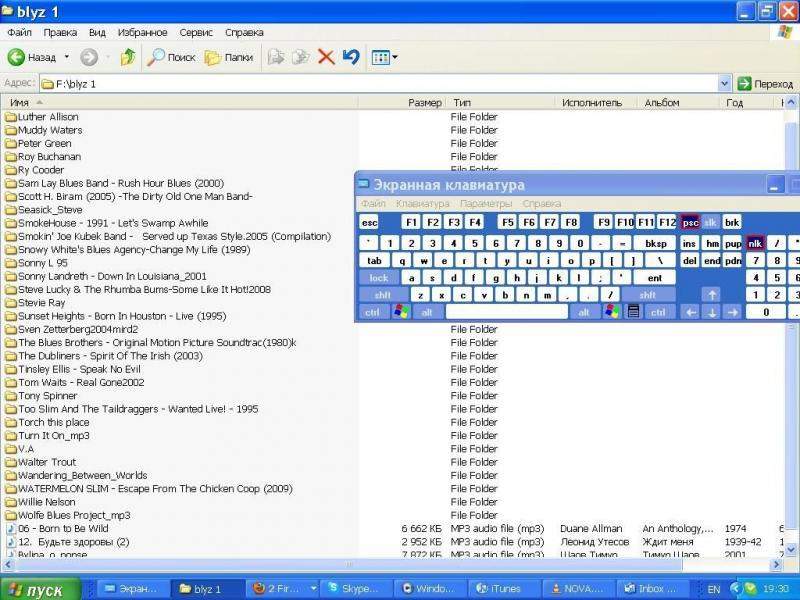Click The Dubliners - Spirit Of The Irish folder

click(x=104, y=356)
